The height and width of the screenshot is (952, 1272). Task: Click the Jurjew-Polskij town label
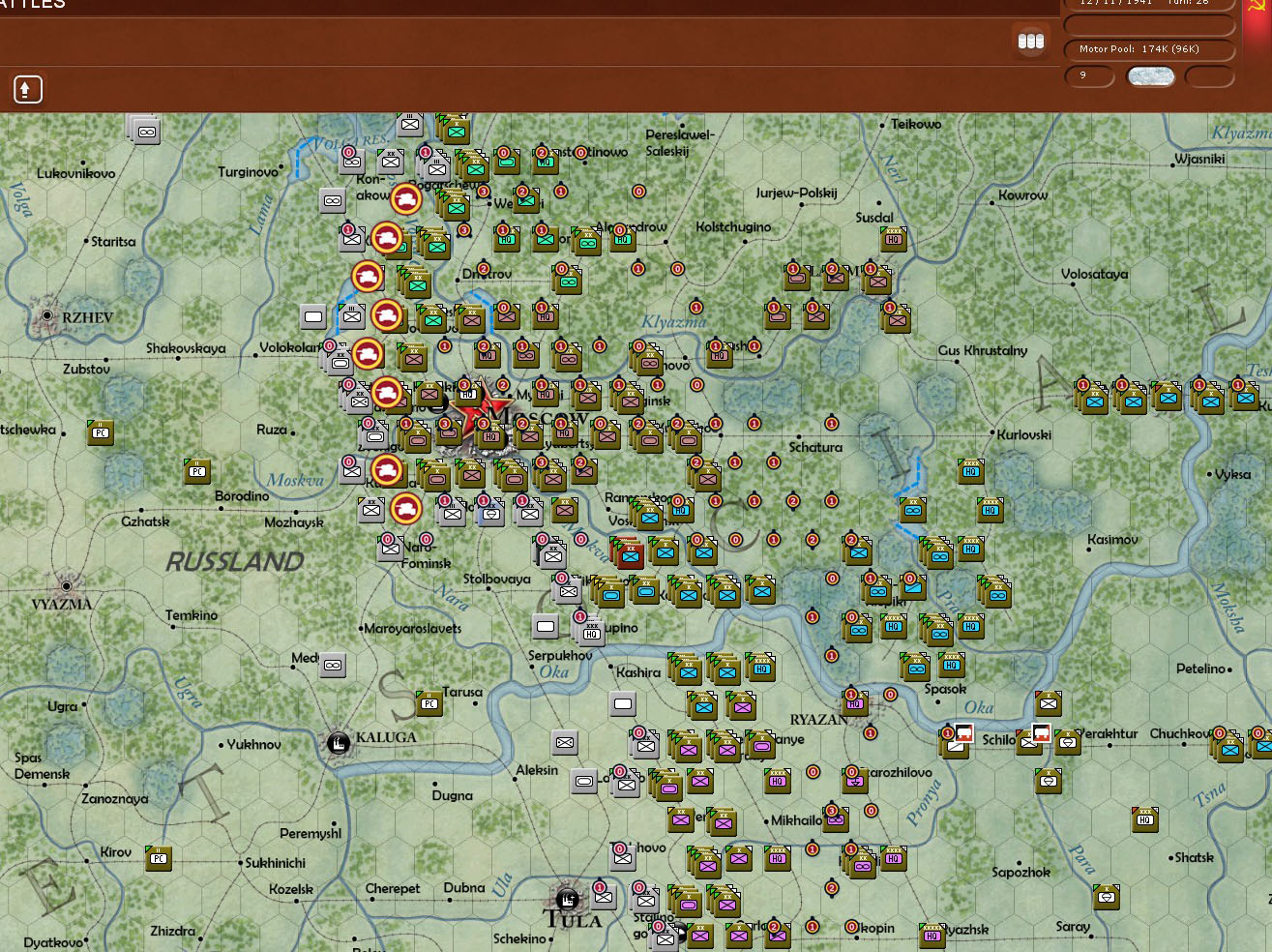click(796, 193)
